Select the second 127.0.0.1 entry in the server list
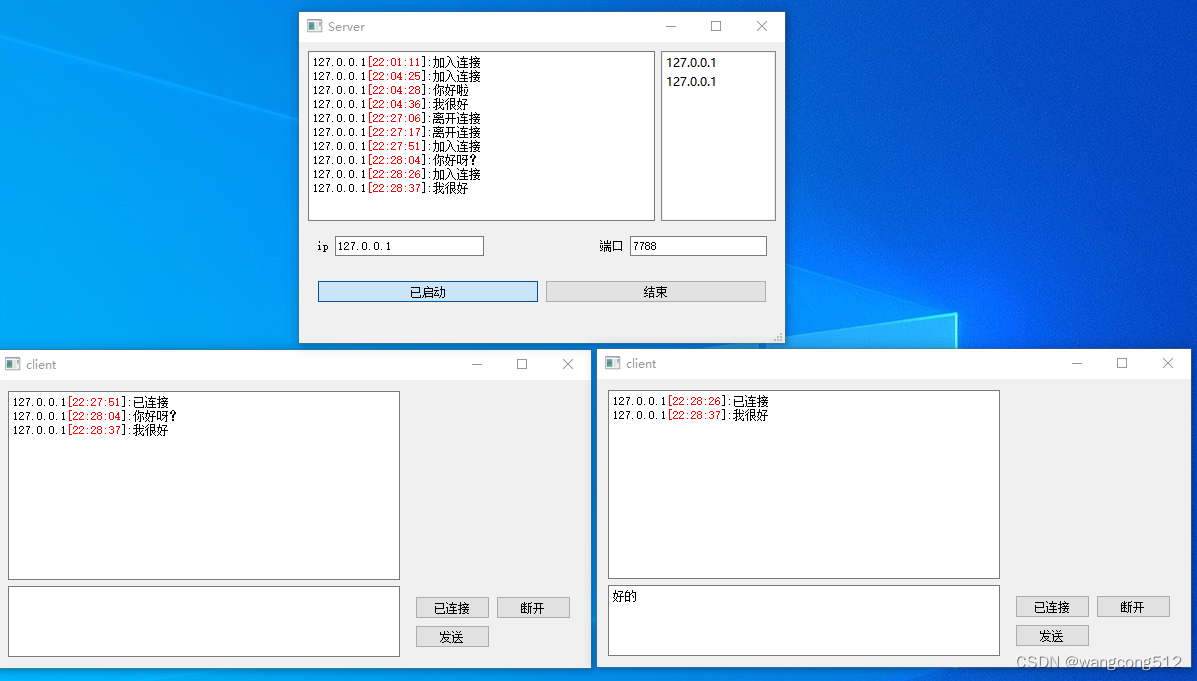1197x681 pixels. point(690,82)
